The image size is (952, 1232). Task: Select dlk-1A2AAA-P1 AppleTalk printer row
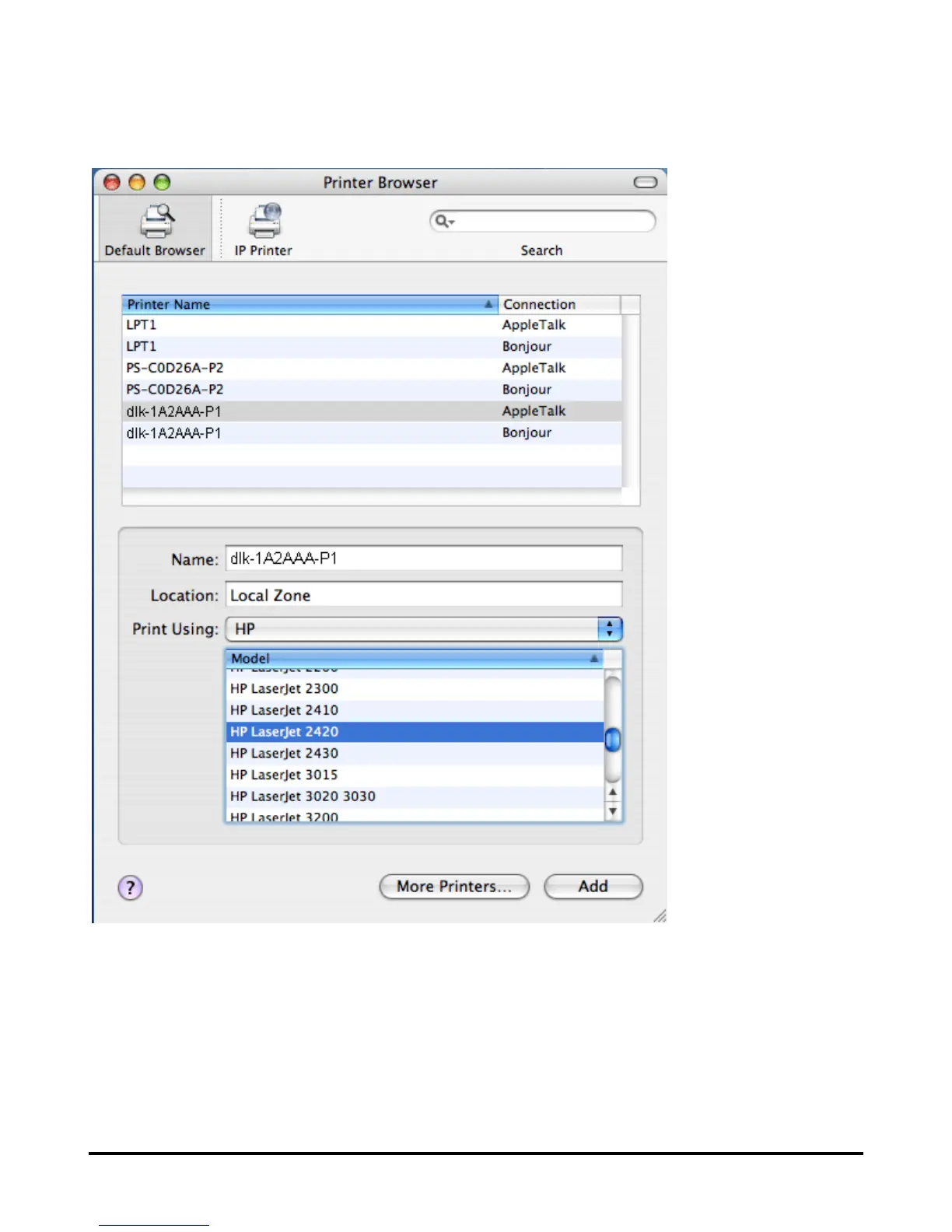click(x=372, y=411)
